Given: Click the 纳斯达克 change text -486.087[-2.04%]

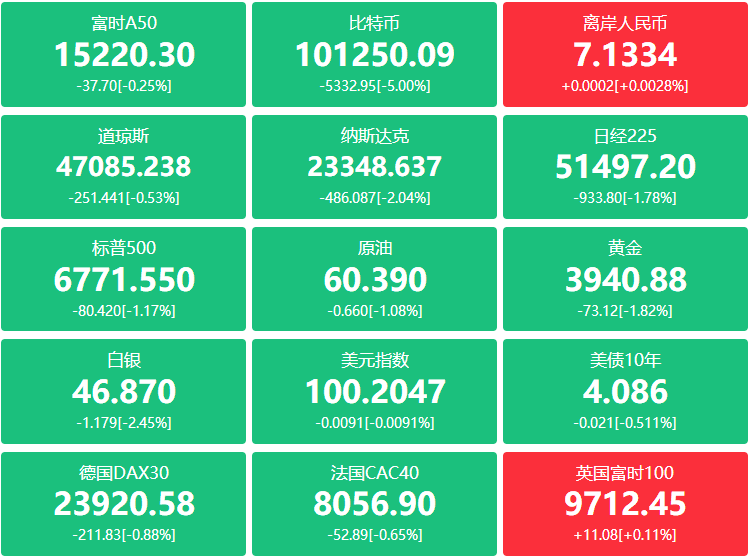Looking at the screenshot, I should tap(374, 198).
